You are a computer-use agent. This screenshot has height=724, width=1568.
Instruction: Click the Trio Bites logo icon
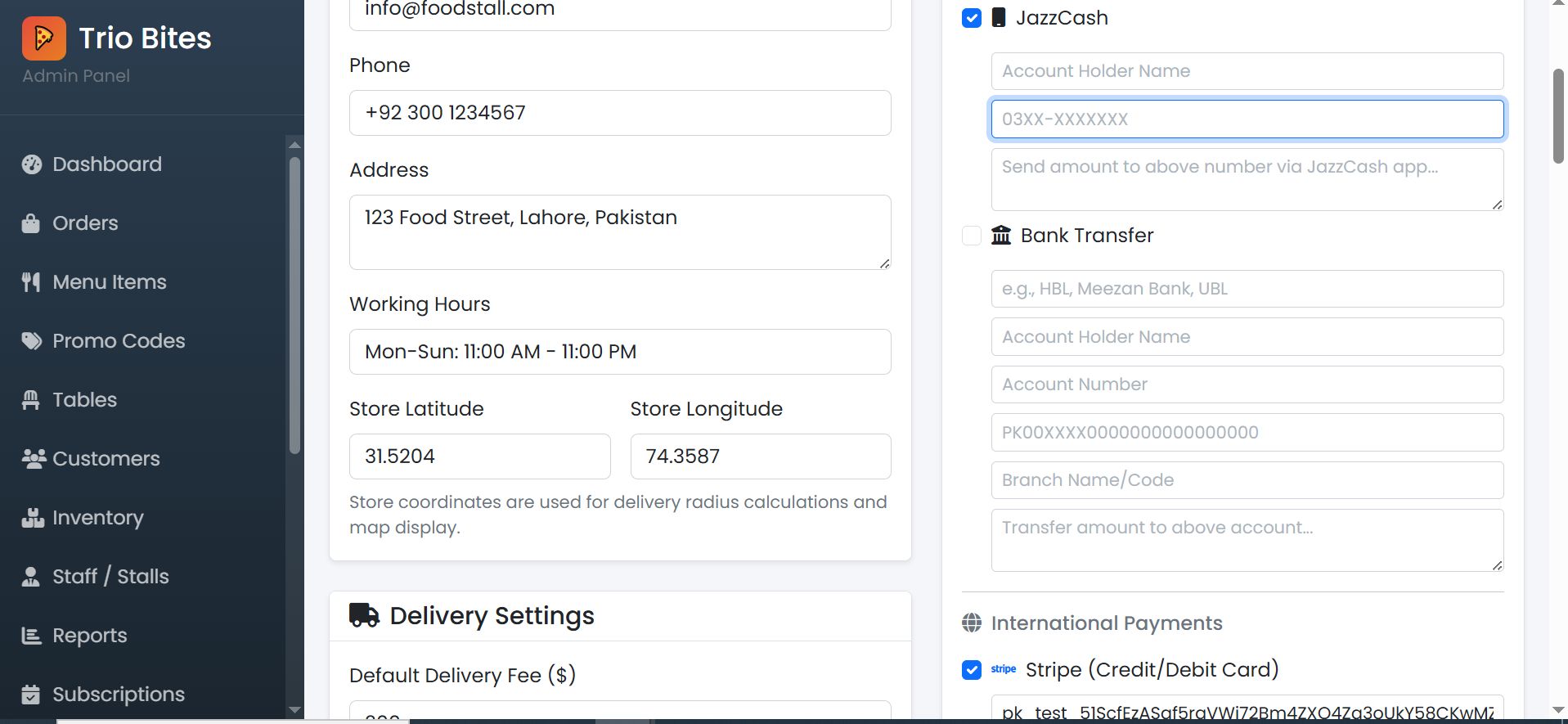(x=44, y=38)
